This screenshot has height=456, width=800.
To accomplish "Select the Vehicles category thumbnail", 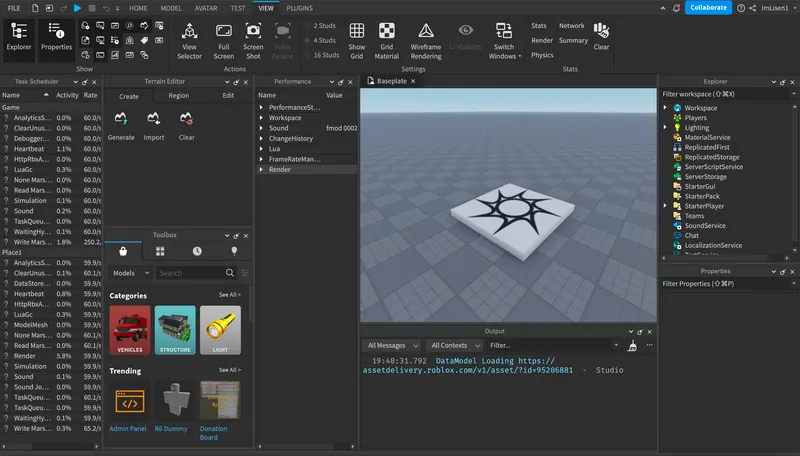I will [129, 330].
